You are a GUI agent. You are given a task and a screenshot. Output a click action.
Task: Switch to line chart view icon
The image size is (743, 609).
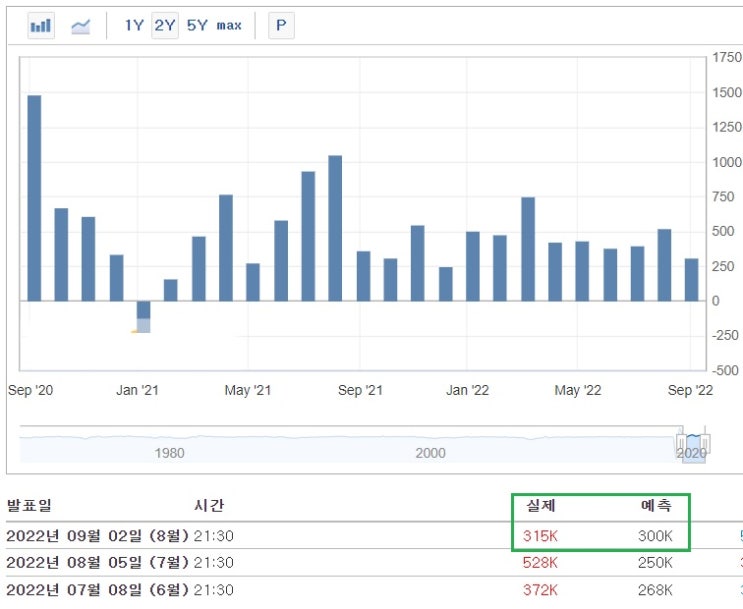81,26
